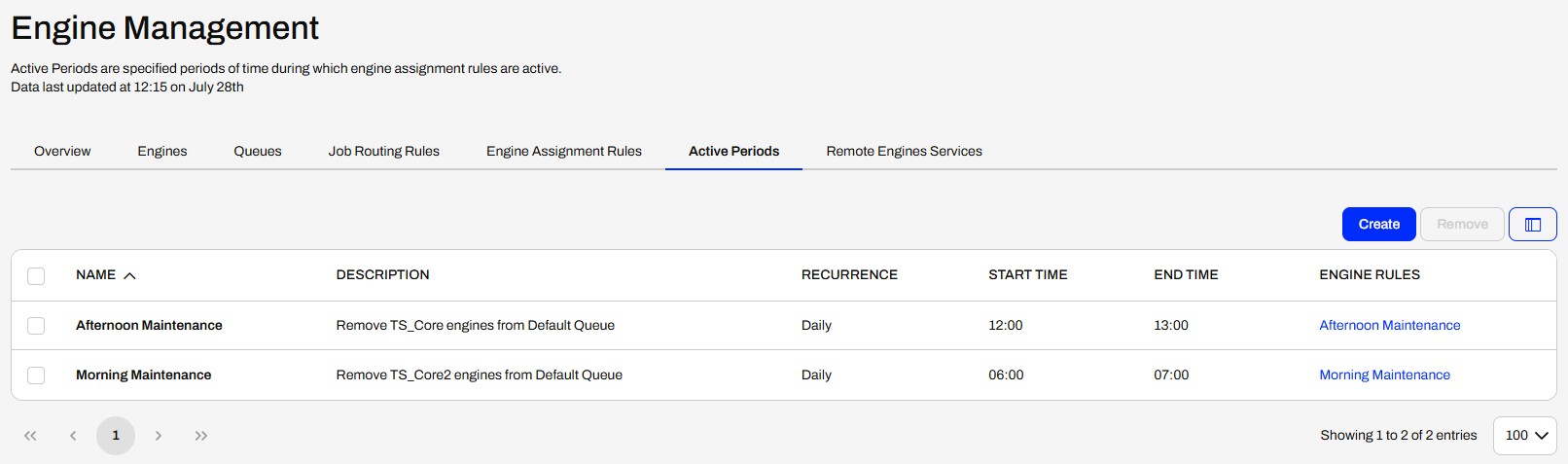Click the RECURRENCE column header
Image resolution: width=1568 pixels, height=464 pixels.
coord(849,275)
